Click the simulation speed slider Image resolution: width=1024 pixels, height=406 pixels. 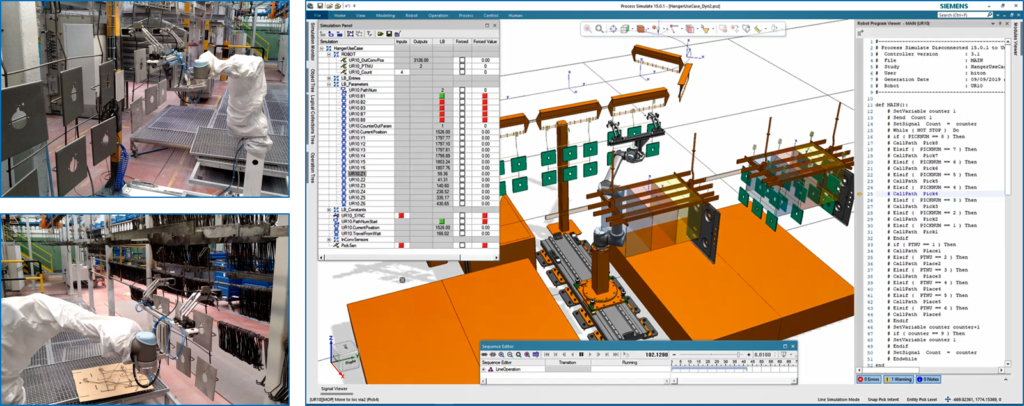(x=711, y=354)
